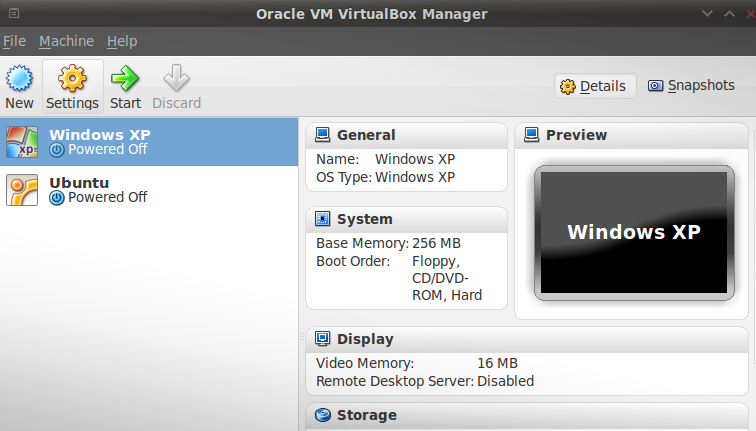This screenshot has height=431, width=756.
Task: Click Windows XP powered-off status icon
Action: [x=57, y=150]
